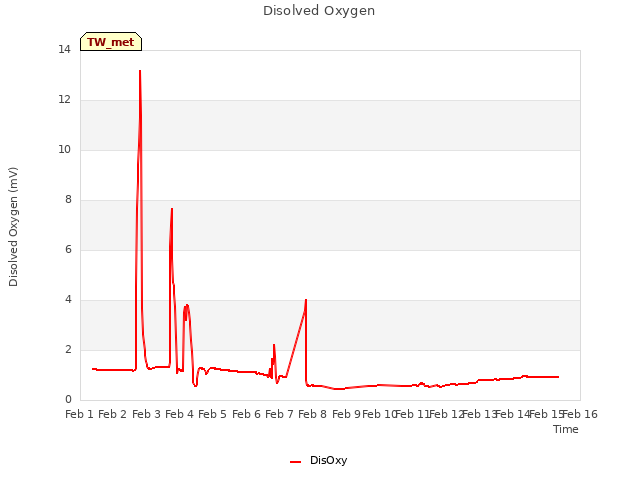Click the Feb 9 x-axis tick label
This screenshot has width=640, height=480.
point(346,415)
